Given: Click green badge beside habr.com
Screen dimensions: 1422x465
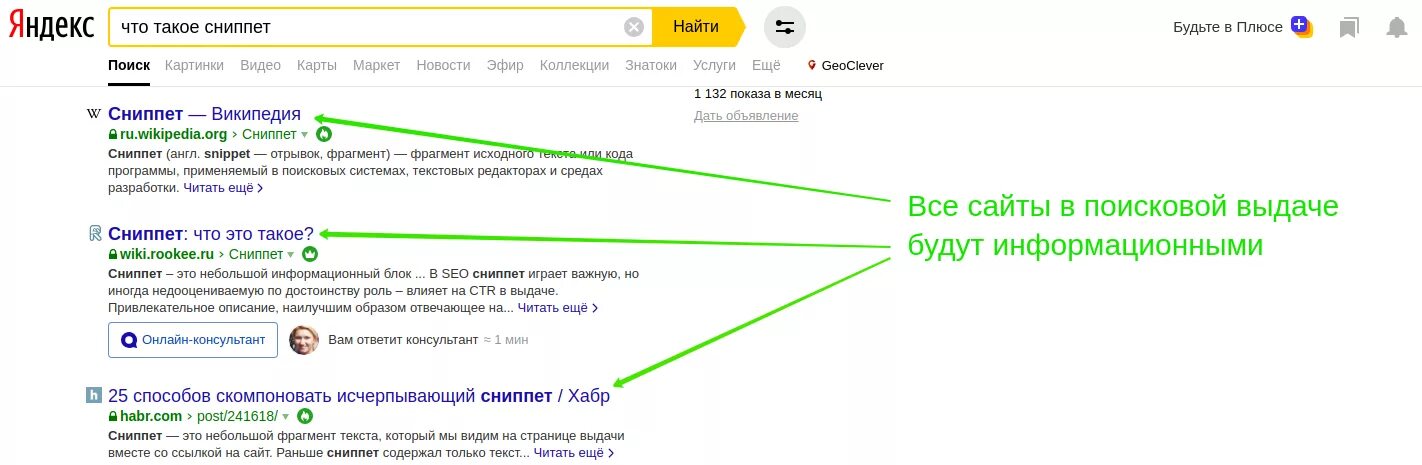Looking at the screenshot, I should 306,416.
